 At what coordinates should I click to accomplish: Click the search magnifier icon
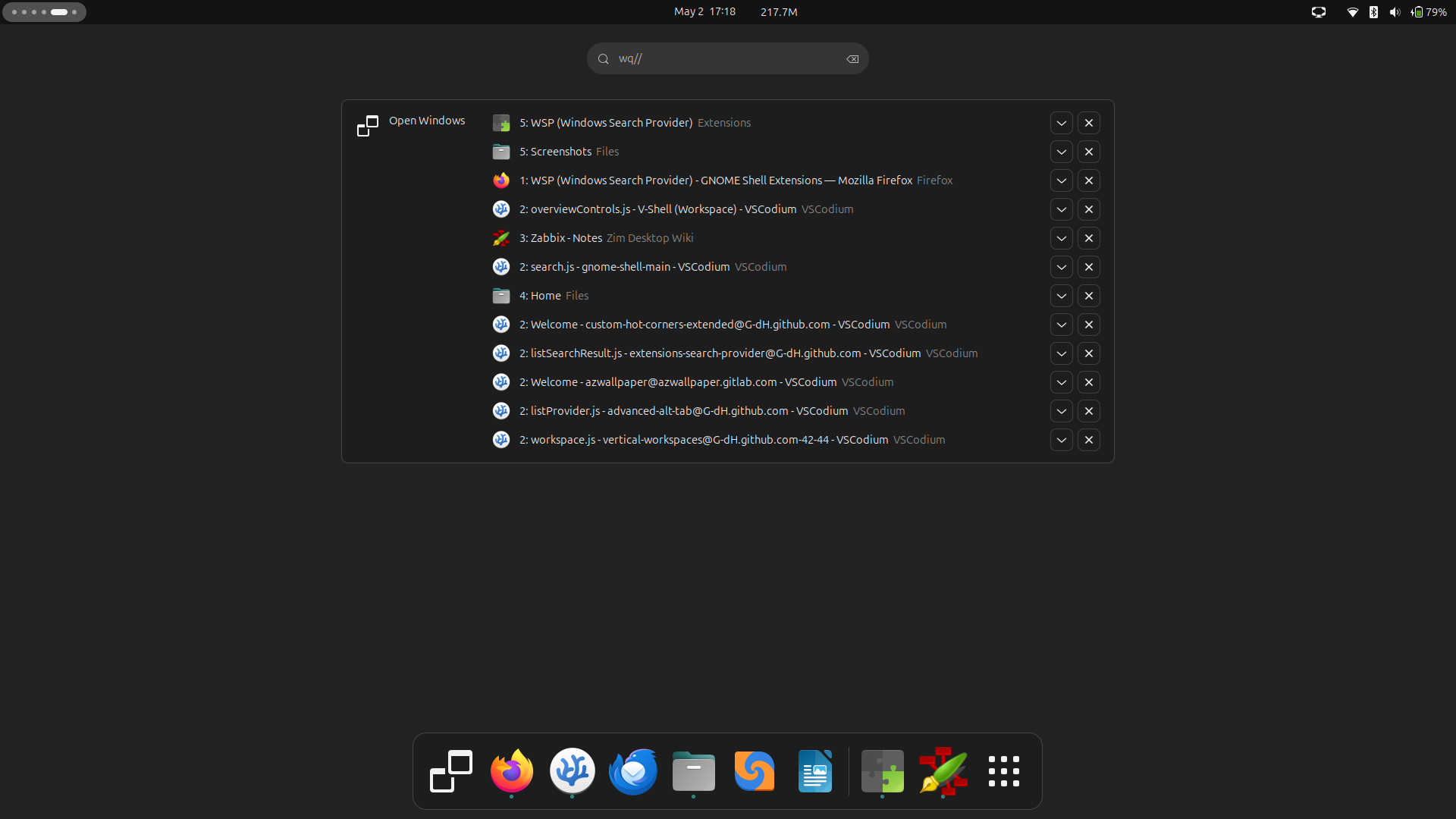tap(604, 59)
